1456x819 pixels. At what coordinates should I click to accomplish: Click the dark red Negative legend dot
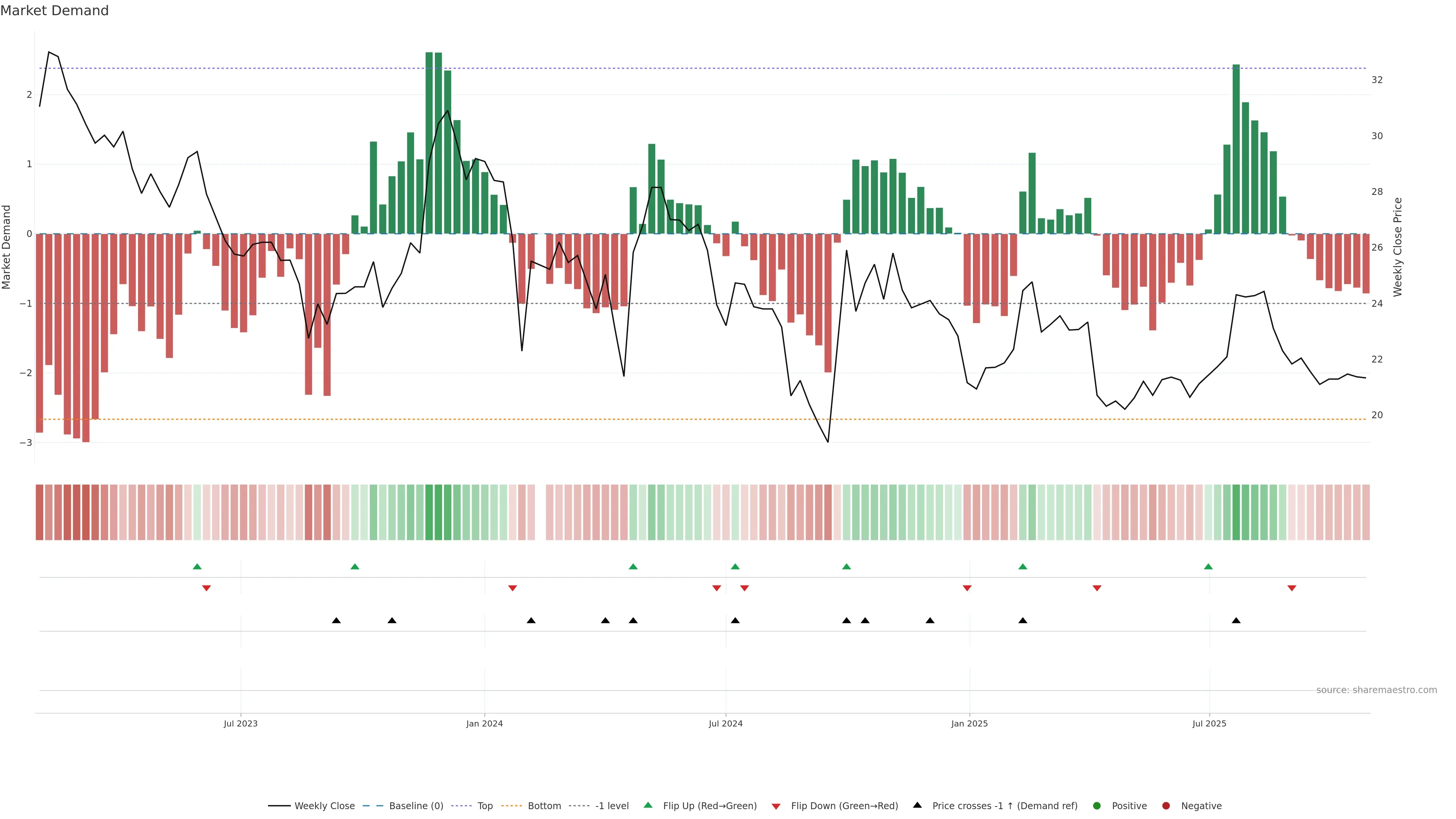tap(1166, 806)
